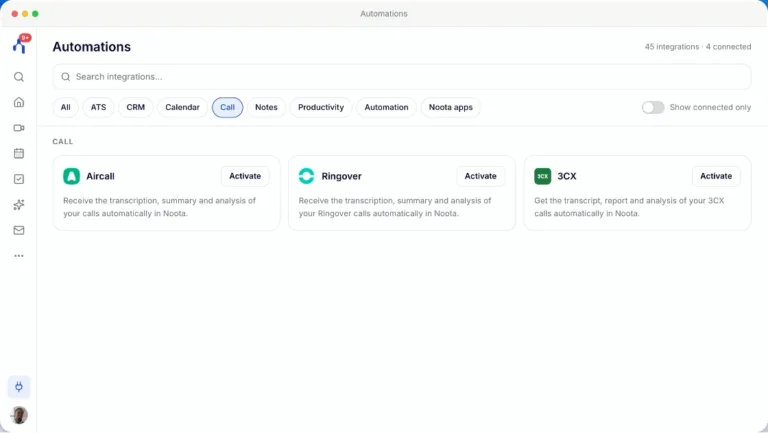Click the '45 integrations · 4 connected' text

(697, 47)
